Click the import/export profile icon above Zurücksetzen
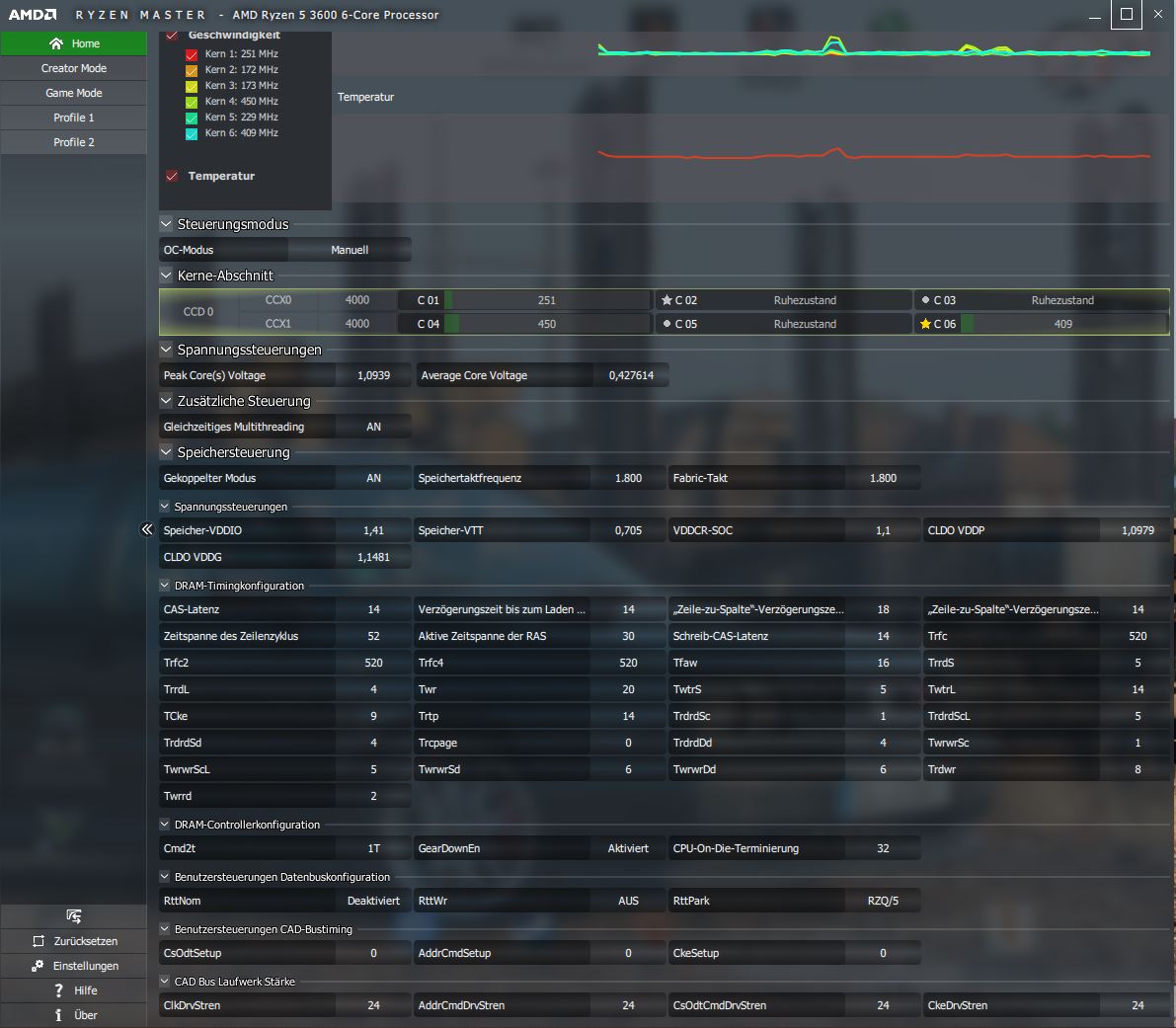Viewport: 1176px width, 1028px height. [73, 916]
